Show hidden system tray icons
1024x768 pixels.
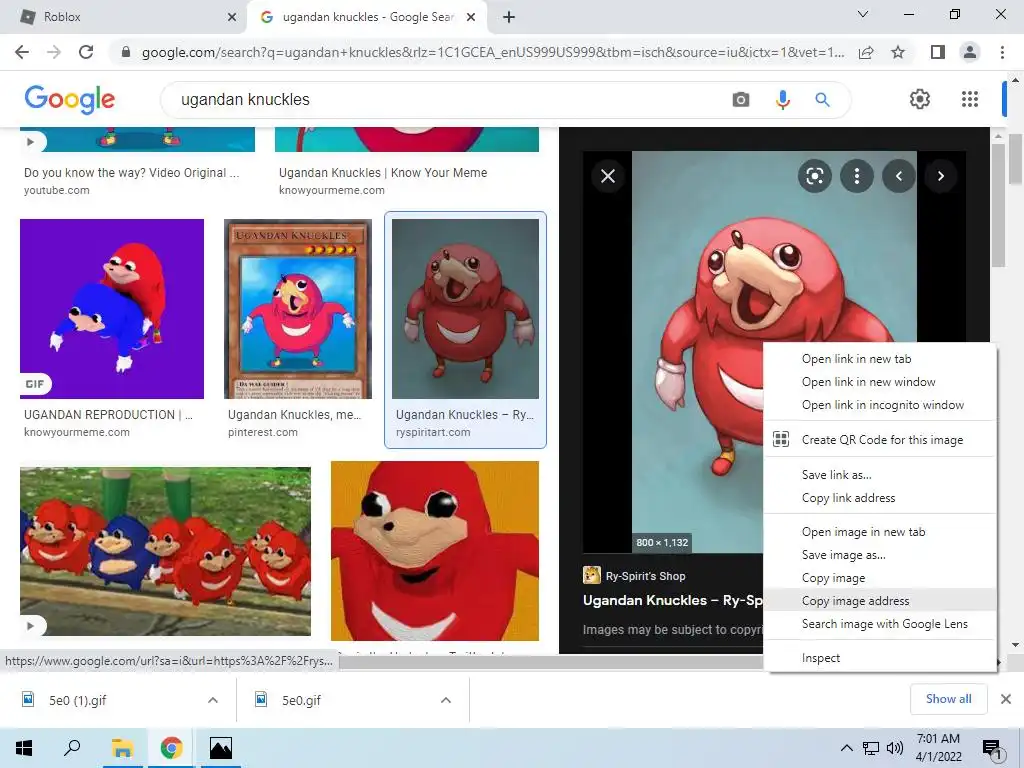click(x=846, y=748)
